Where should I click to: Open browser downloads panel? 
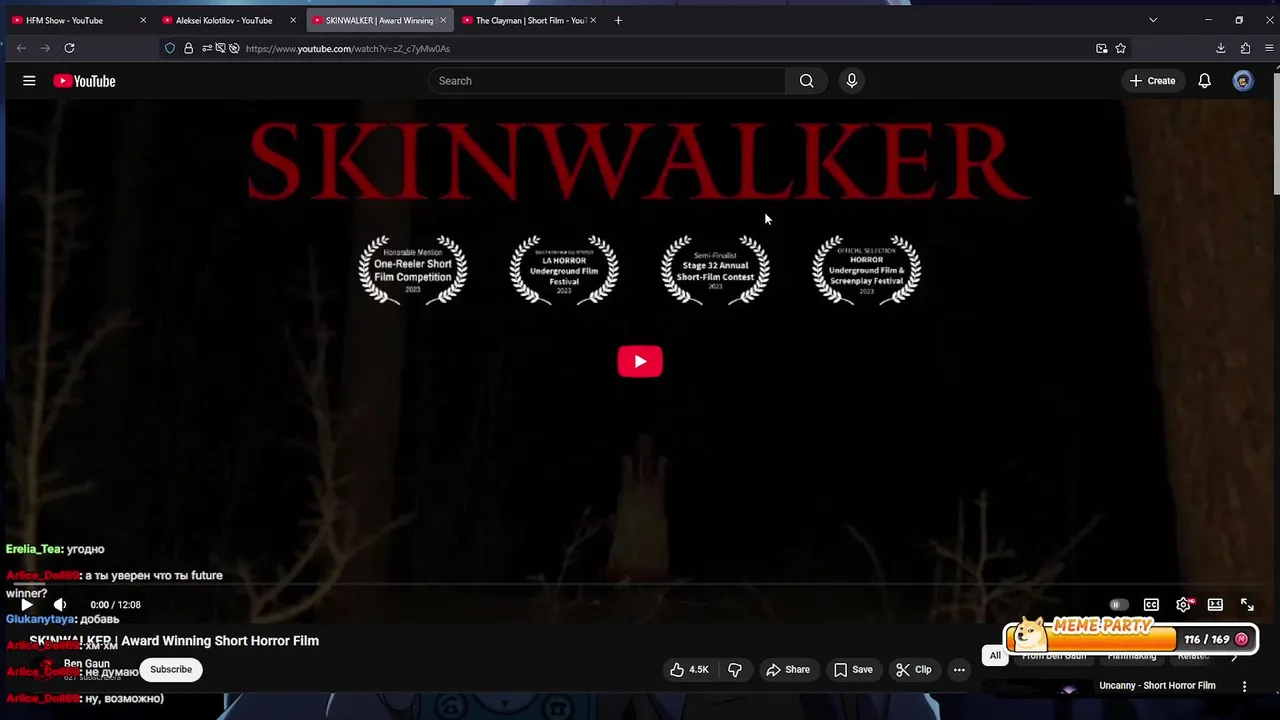coord(1221,48)
